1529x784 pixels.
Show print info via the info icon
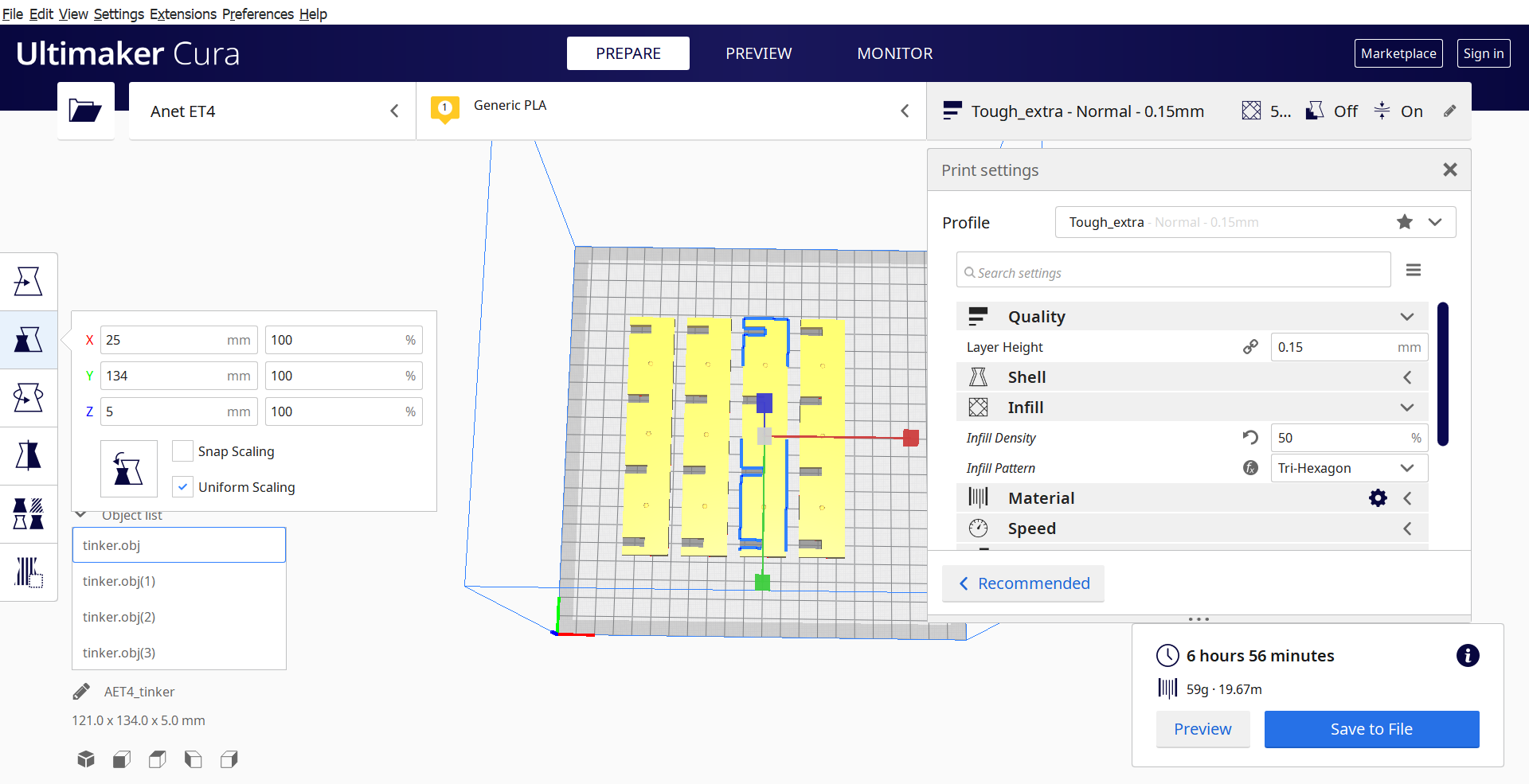(1468, 655)
